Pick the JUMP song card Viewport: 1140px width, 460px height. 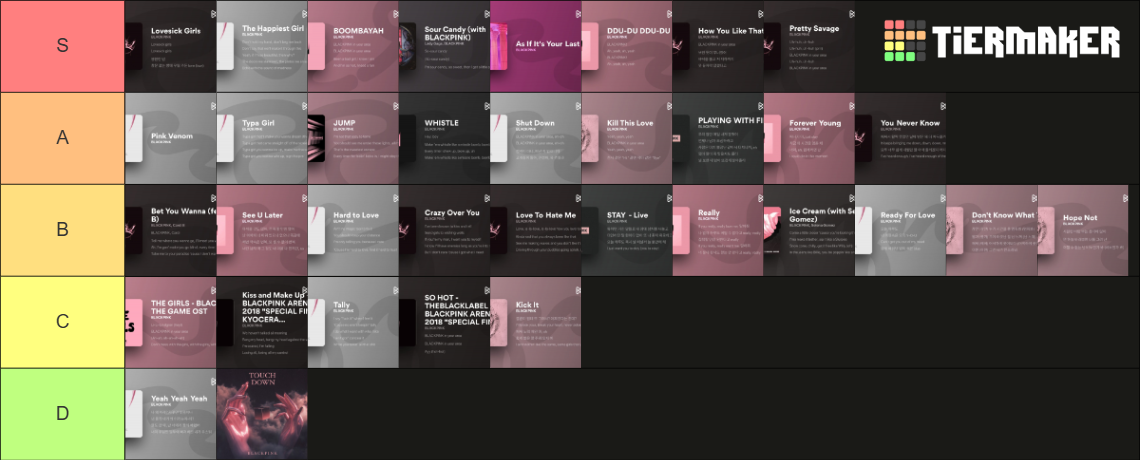pos(353,138)
